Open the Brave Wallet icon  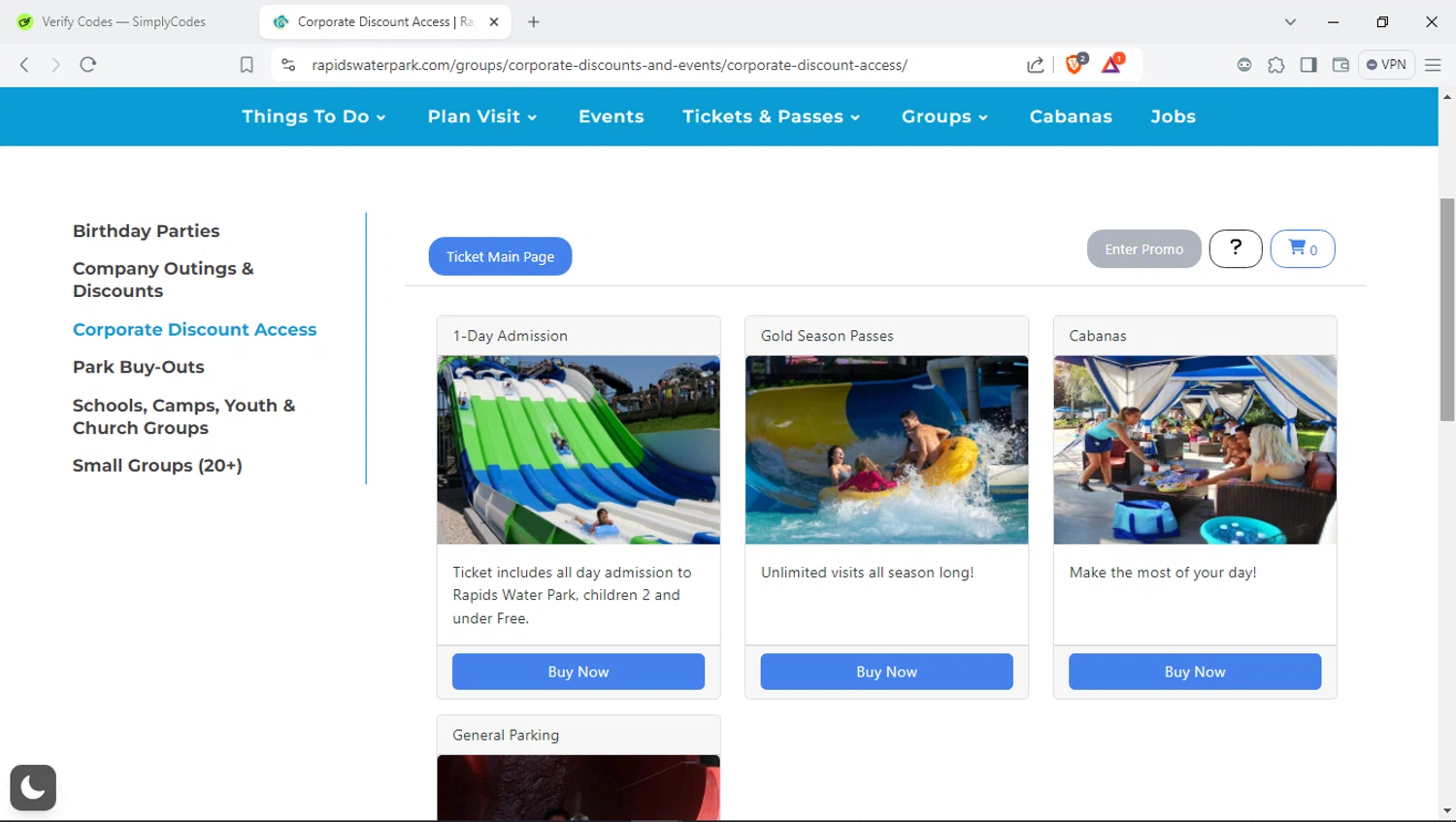[x=1340, y=65]
